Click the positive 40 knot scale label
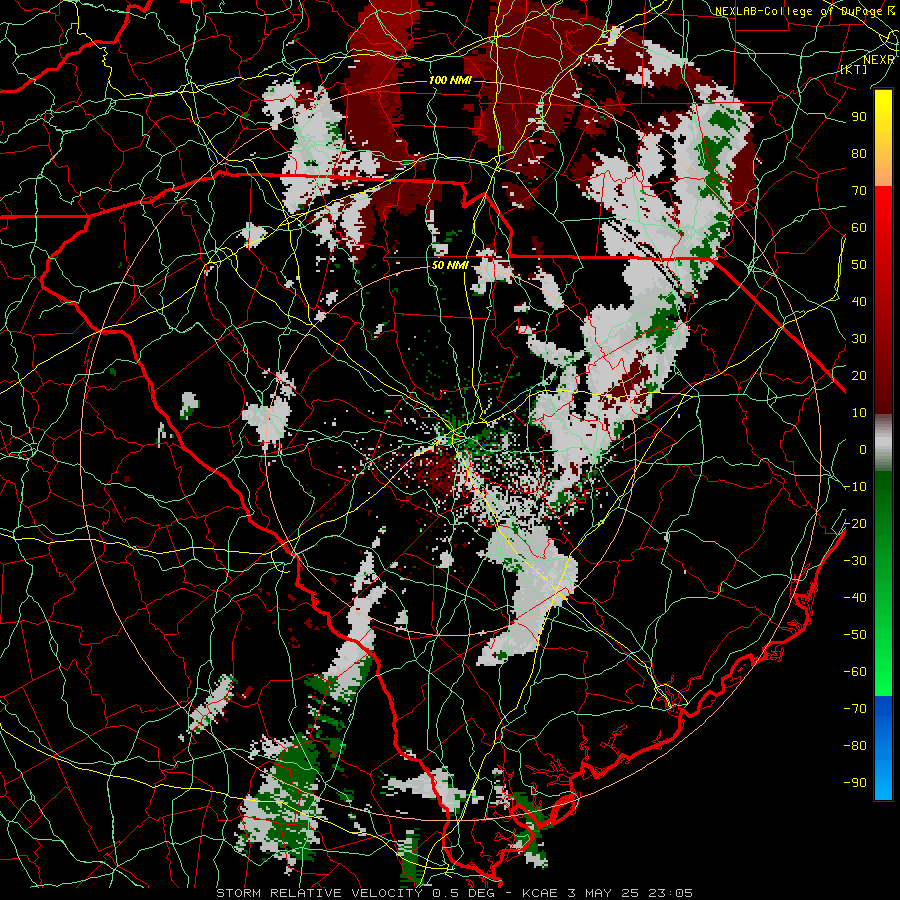900x900 pixels. [x=859, y=302]
